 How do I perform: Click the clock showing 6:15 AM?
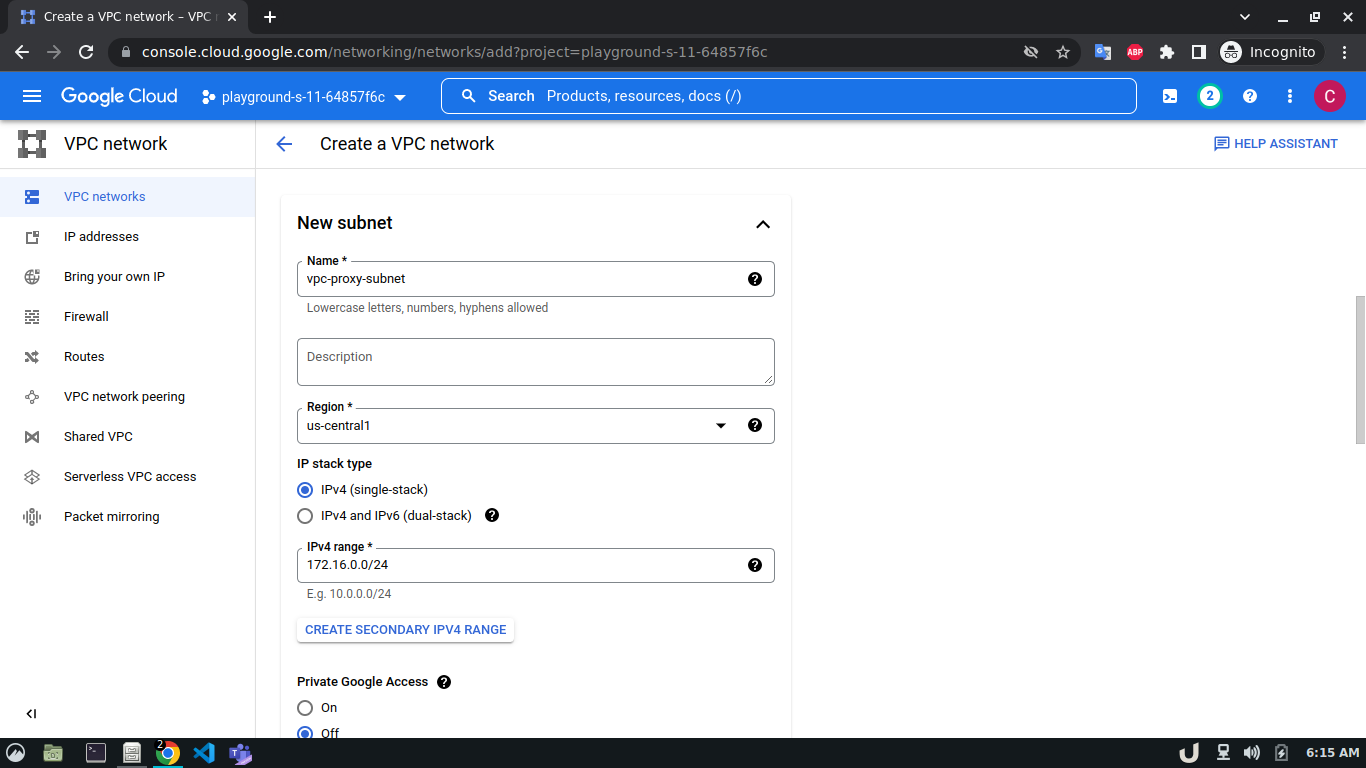tap(1333, 753)
